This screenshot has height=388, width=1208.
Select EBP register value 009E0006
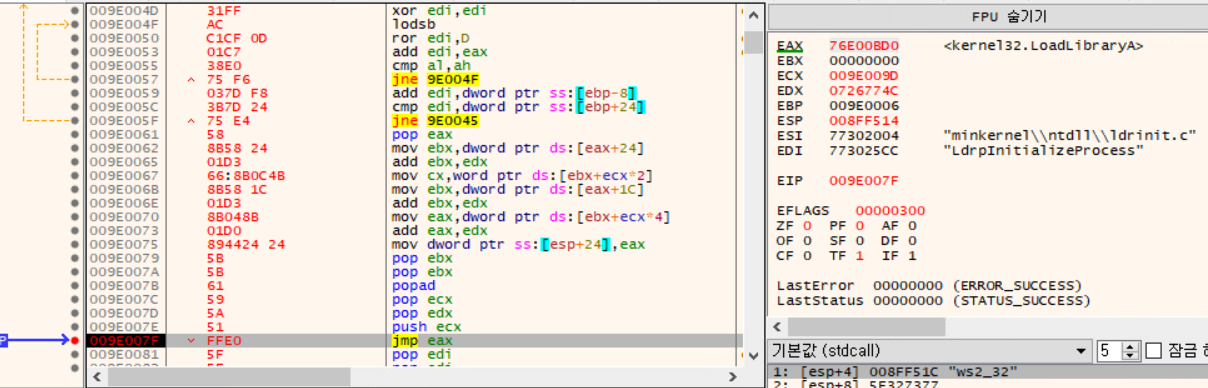(x=863, y=105)
